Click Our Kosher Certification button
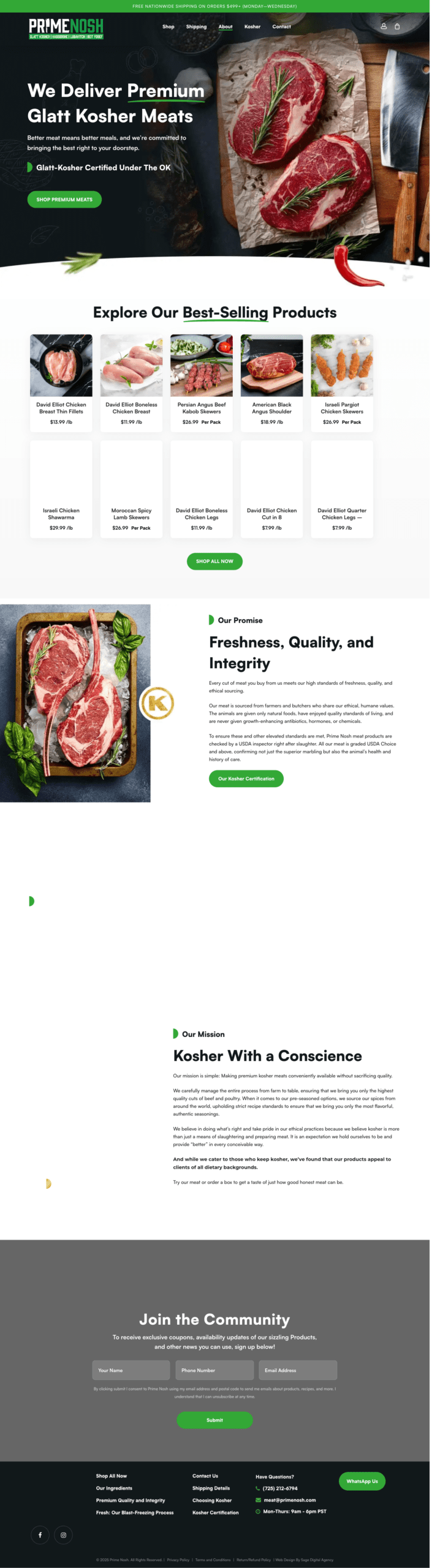The height and width of the screenshot is (1568, 432). [246, 778]
